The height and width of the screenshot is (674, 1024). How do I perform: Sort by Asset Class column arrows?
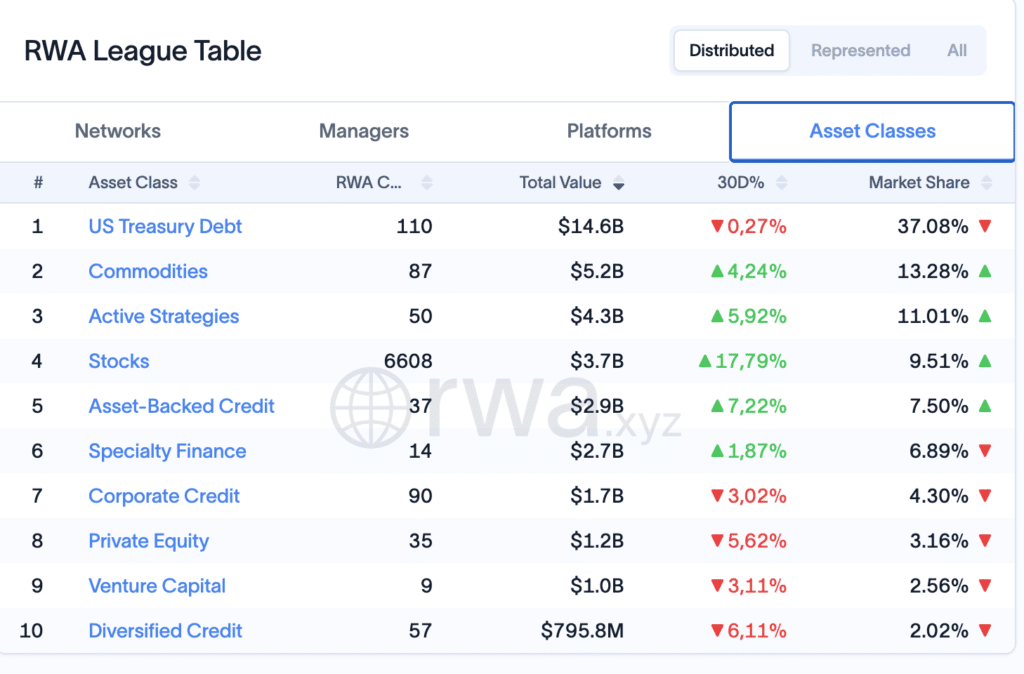(x=195, y=182)
